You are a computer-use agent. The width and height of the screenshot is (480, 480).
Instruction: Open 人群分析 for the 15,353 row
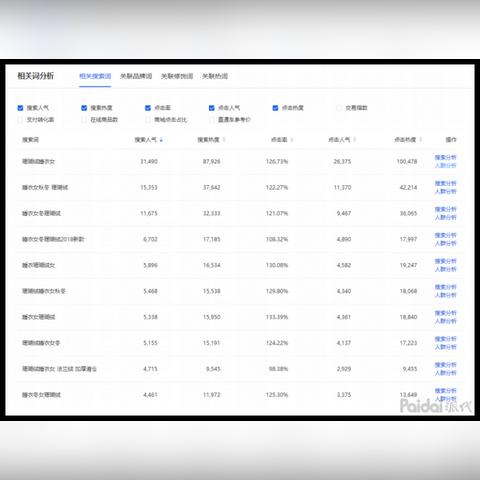coord(445,191)
